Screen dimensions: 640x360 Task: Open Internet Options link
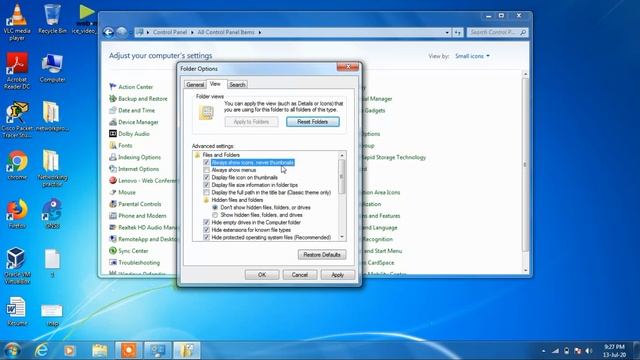[138, 169]
